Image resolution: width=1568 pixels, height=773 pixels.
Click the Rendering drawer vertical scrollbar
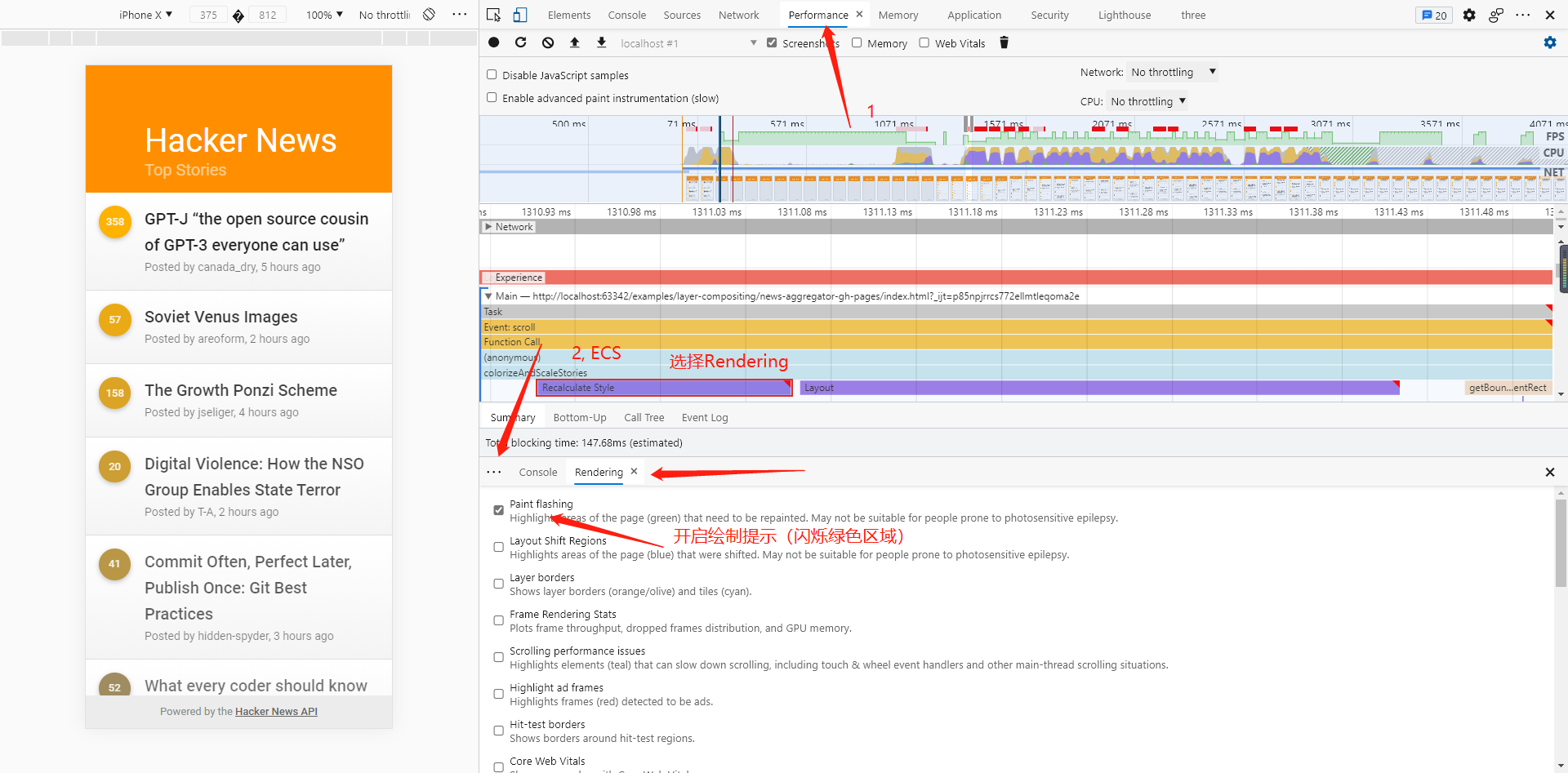(x=1561, y=543)
